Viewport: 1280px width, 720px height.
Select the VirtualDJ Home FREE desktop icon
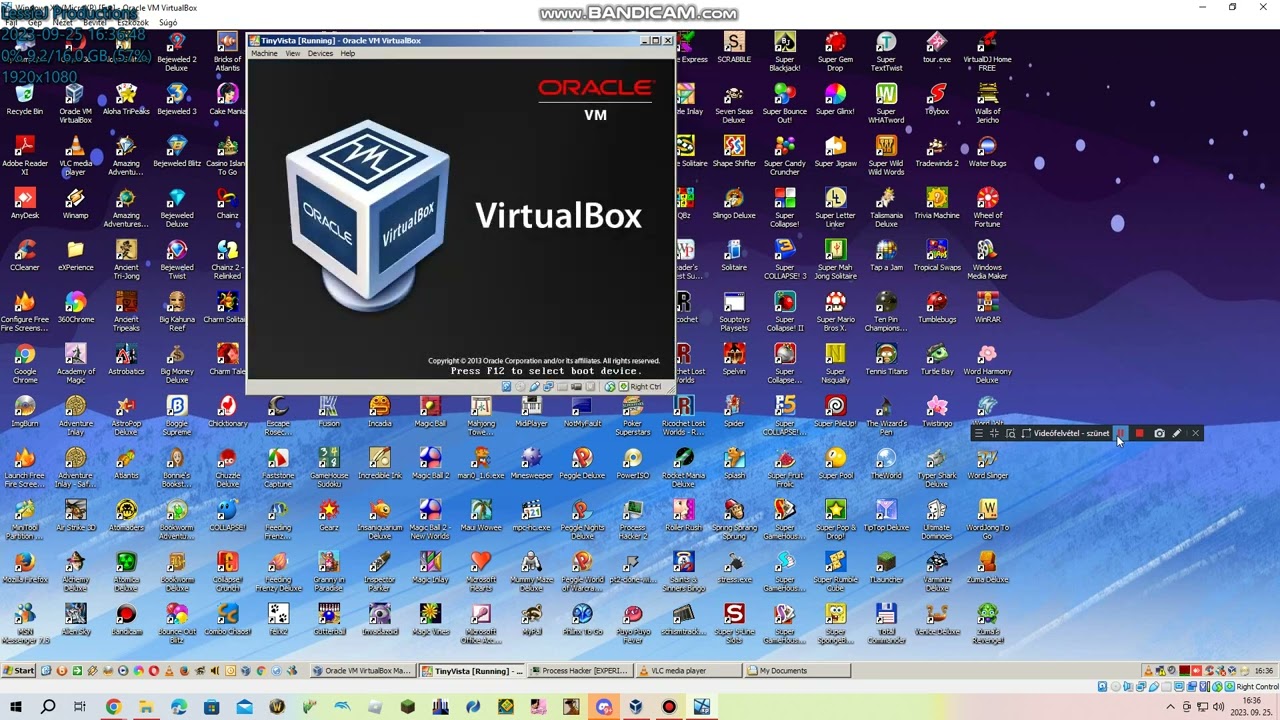point(987,51)
